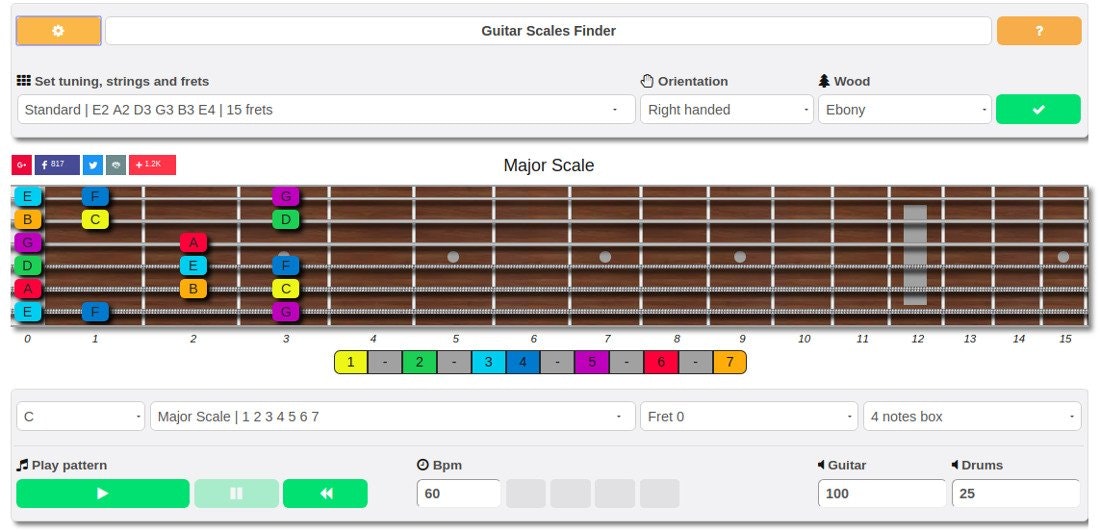Select purple interval 5 in the legend

[591, 362]
